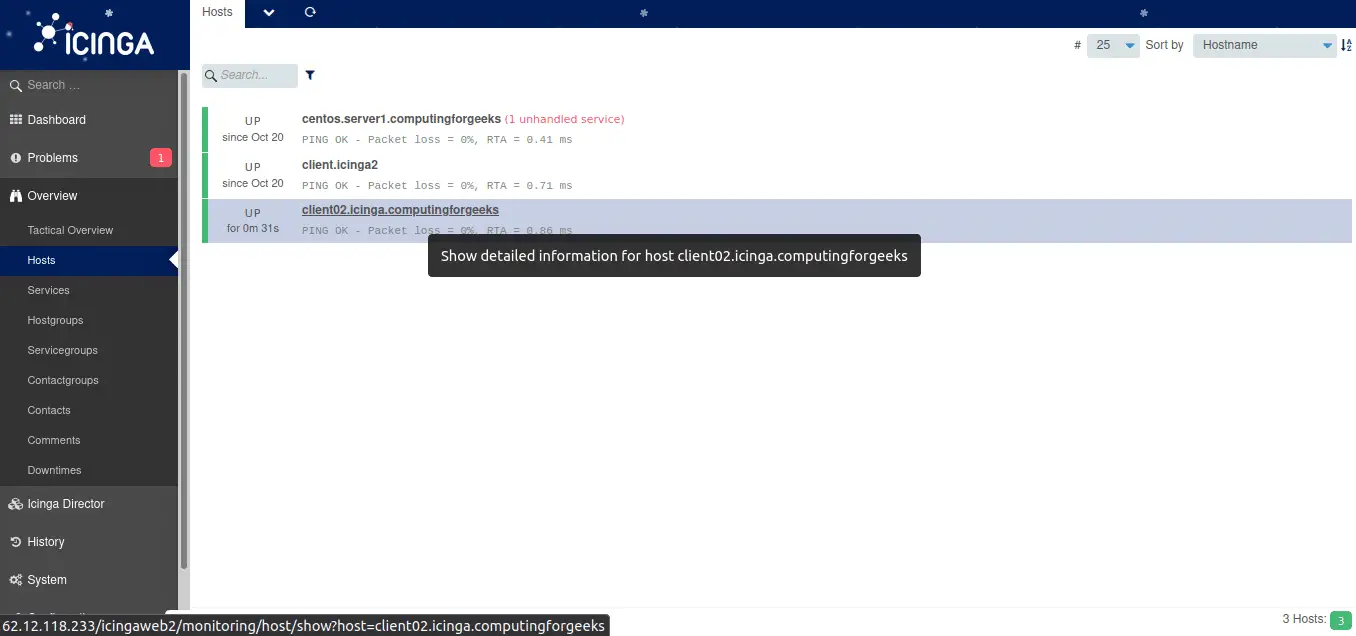Click inside the Search input field

coord(250,75)
